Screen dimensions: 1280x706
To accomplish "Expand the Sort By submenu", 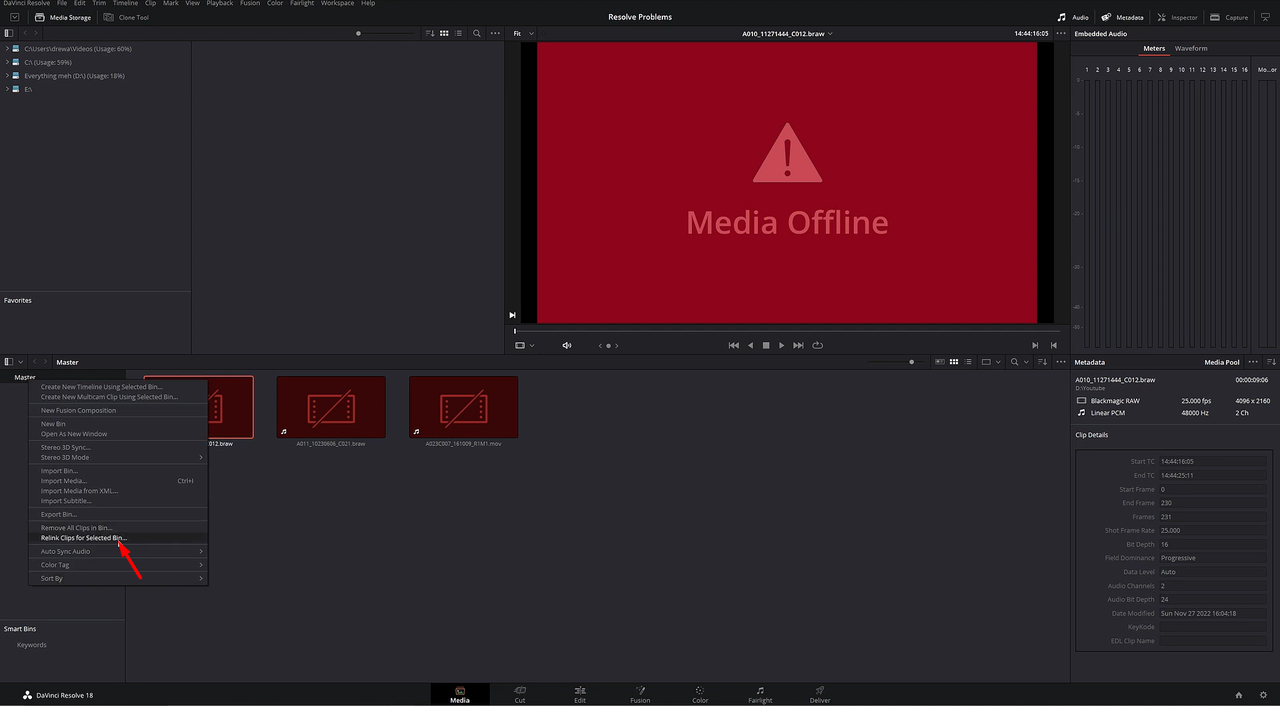I will pyautogui.click(x=117, y=578).
